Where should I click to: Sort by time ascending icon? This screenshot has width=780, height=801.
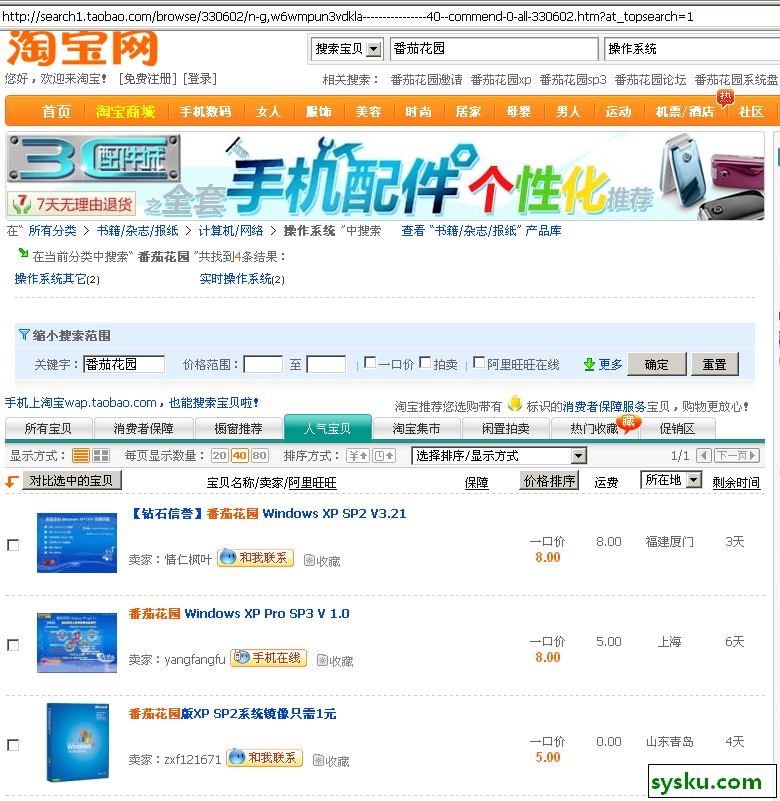[384, 455]
